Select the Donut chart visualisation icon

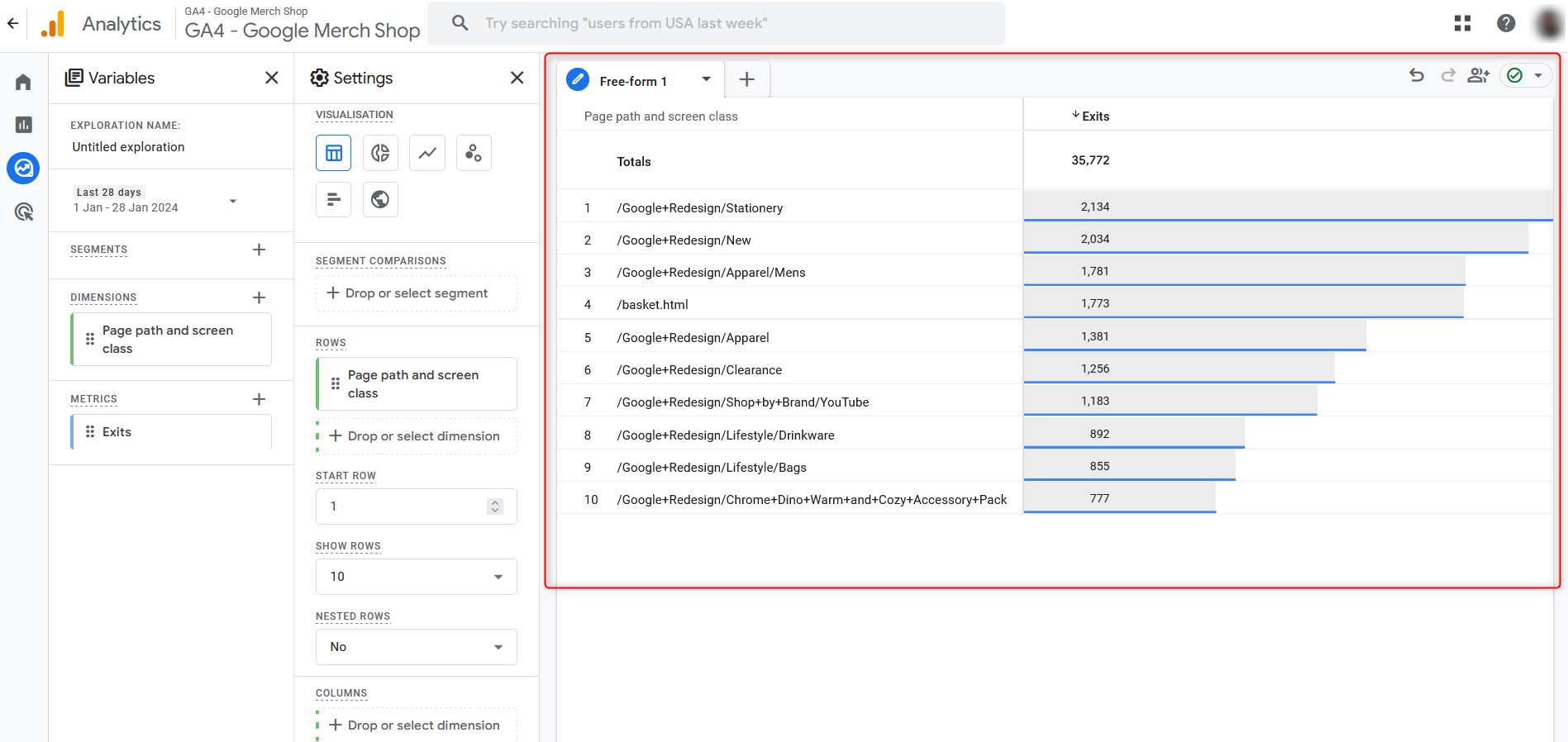pos(380,153)
